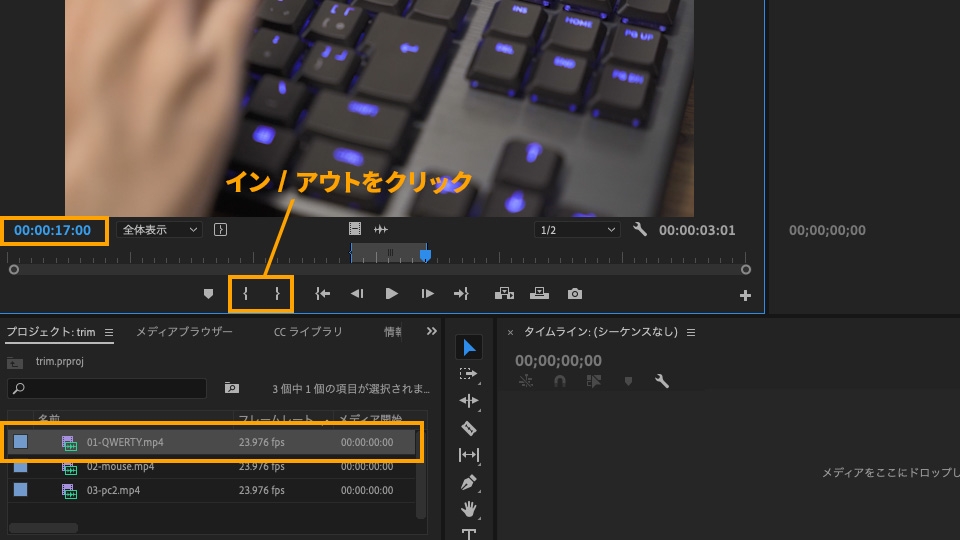The width and height of the screenshot is (960, 540).
Task: Select the Type tool
Action: tap(469, 534)
